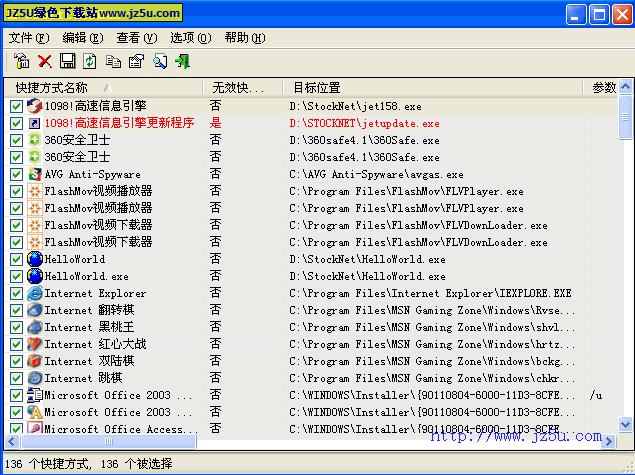
Task: Sort by 快捷方式名称 column header
Action: tap(104, 87)
